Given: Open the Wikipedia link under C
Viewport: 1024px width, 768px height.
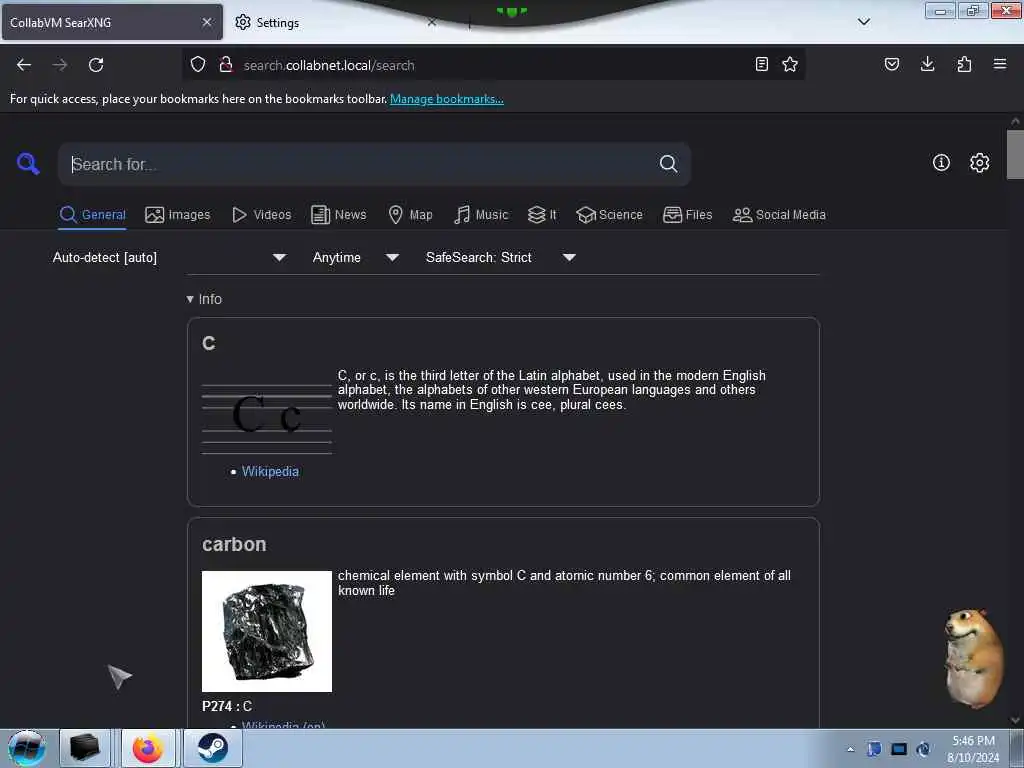Looking at the screenshot, I should pyautogui.click(x=270, y=472).
